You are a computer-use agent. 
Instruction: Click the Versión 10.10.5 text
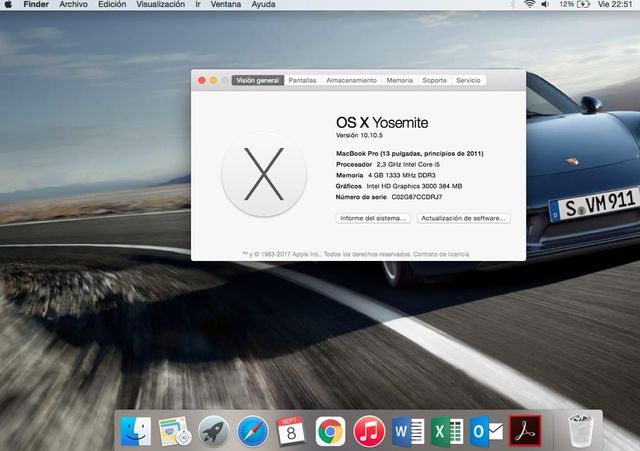point(359,135)
